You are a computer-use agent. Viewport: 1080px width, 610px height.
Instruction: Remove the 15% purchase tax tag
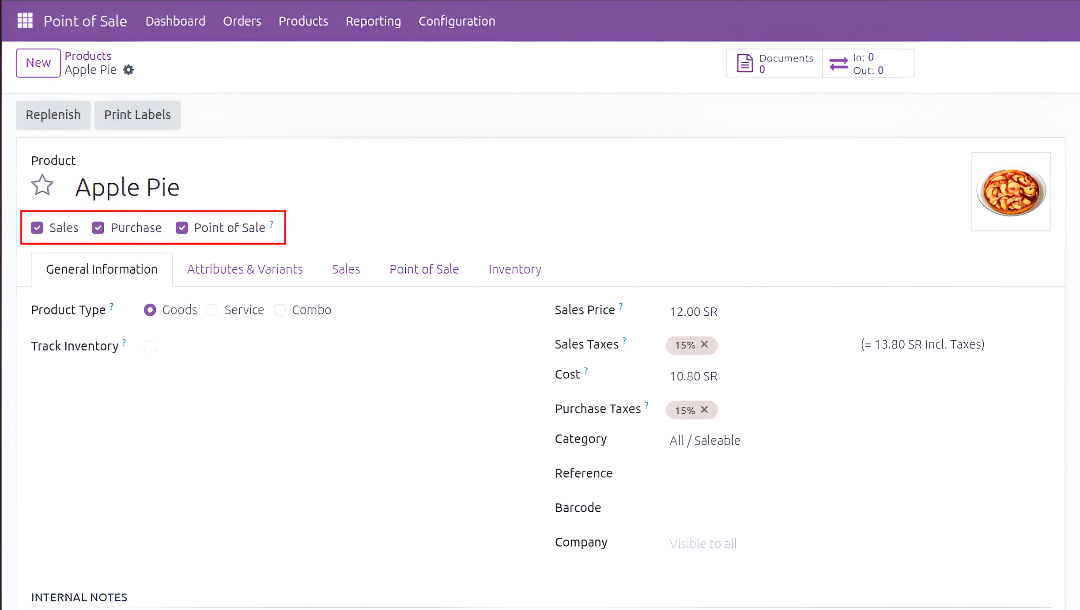704,410
